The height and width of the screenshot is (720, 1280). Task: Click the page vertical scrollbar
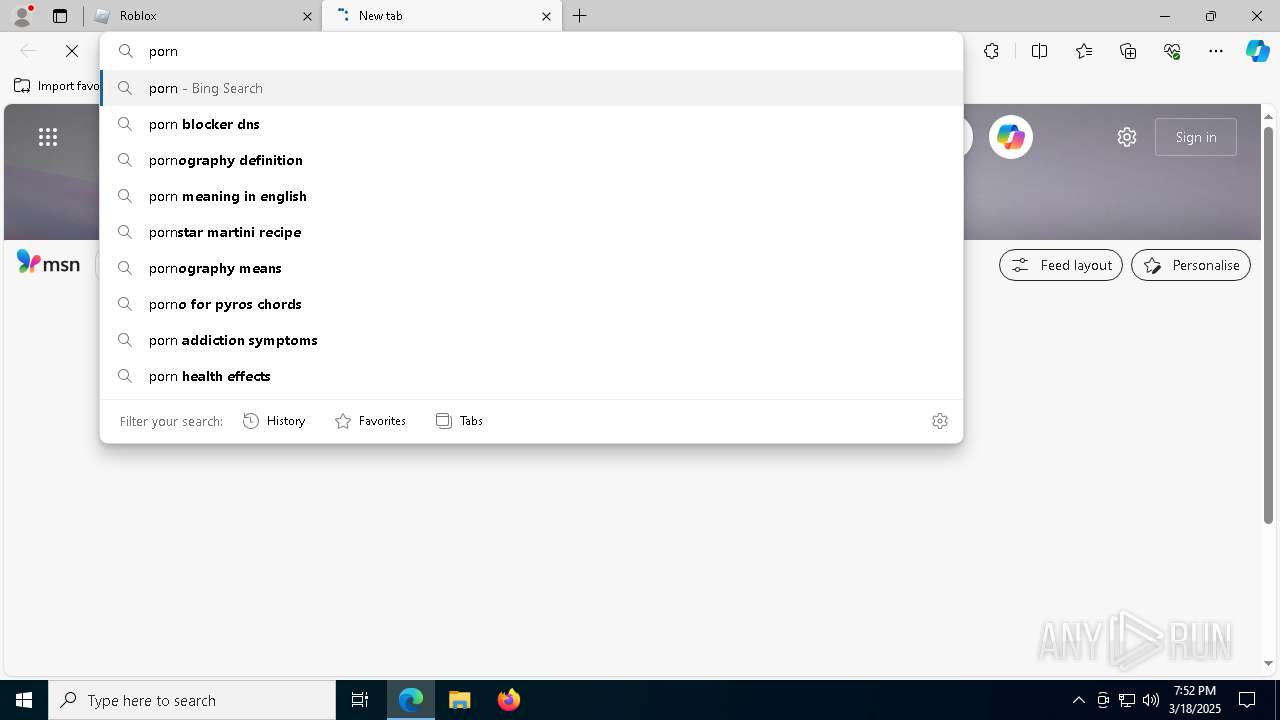pos(1269,325)
